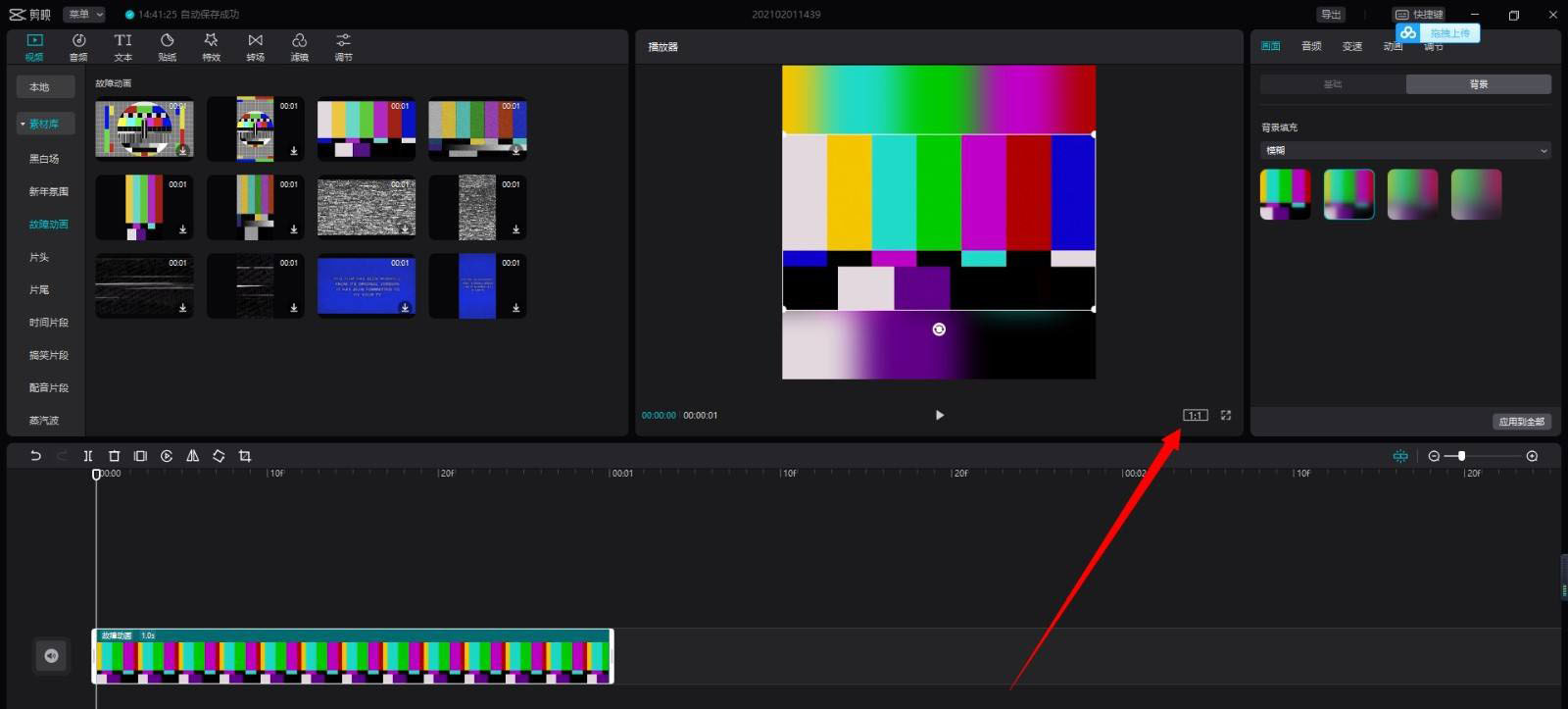Open the 滤镜 filters panel
This screenshot has width=1568, height=709.
click(299, 46)
